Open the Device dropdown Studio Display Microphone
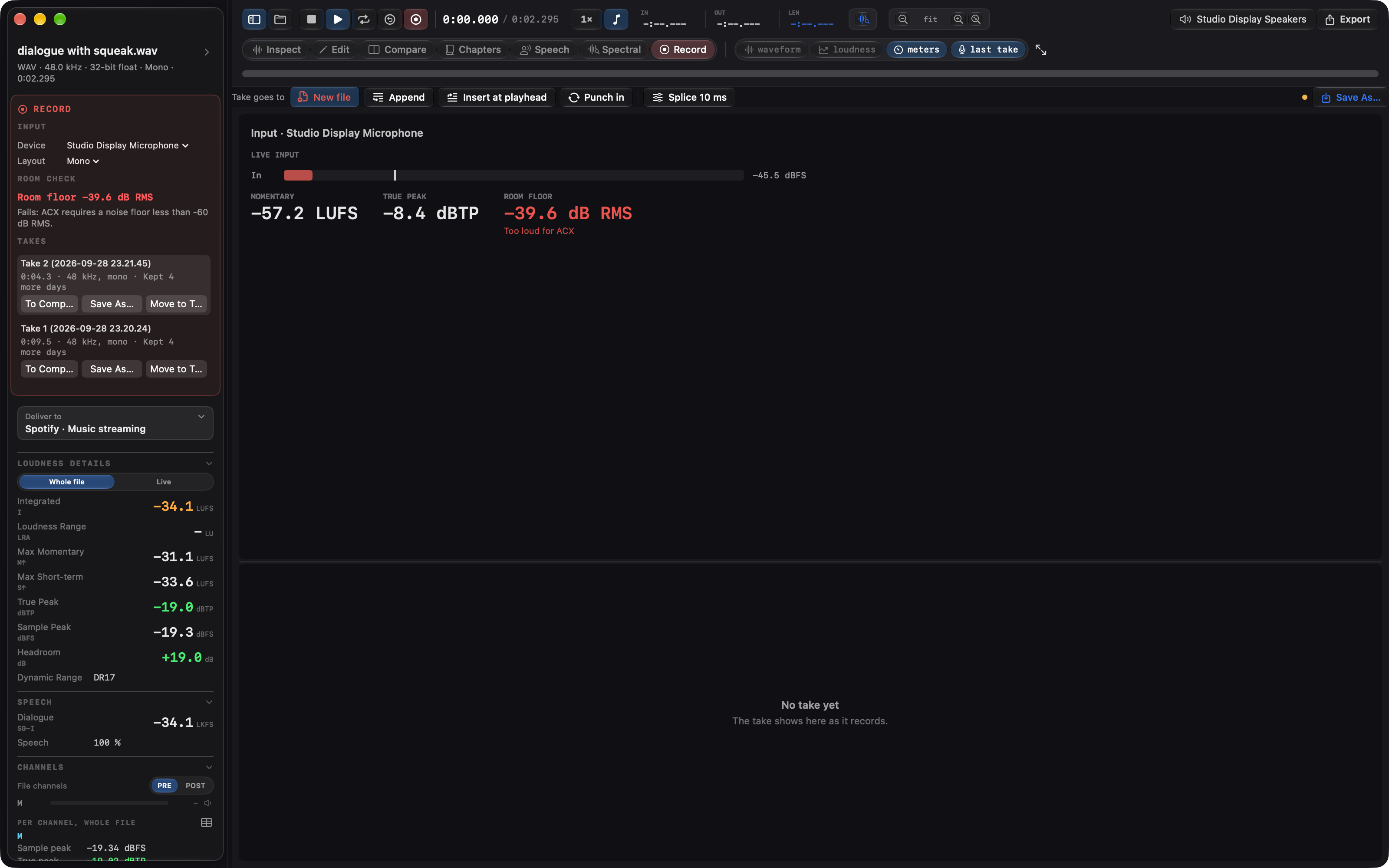This screenshot has width=1389, height=868. point(128,146)
